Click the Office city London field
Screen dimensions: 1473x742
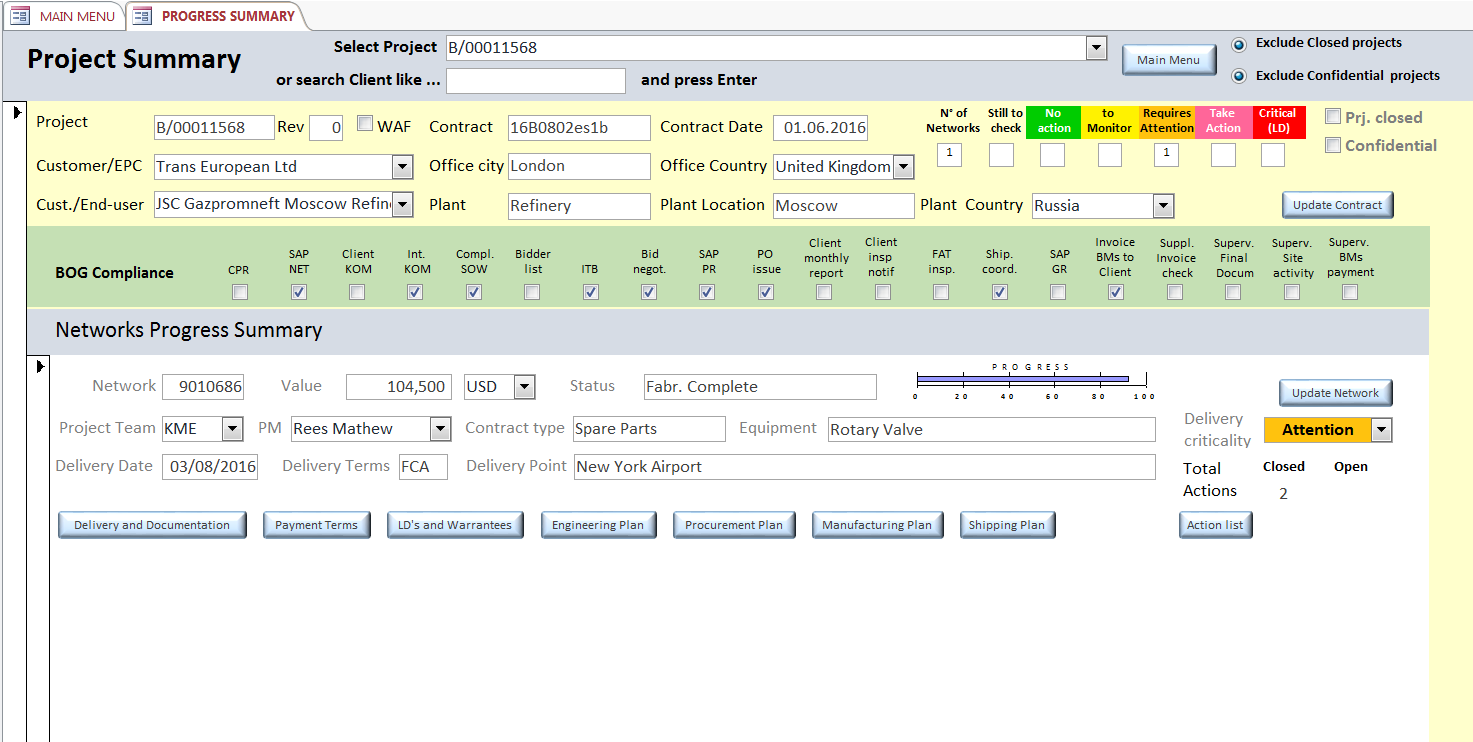[579, 166]
